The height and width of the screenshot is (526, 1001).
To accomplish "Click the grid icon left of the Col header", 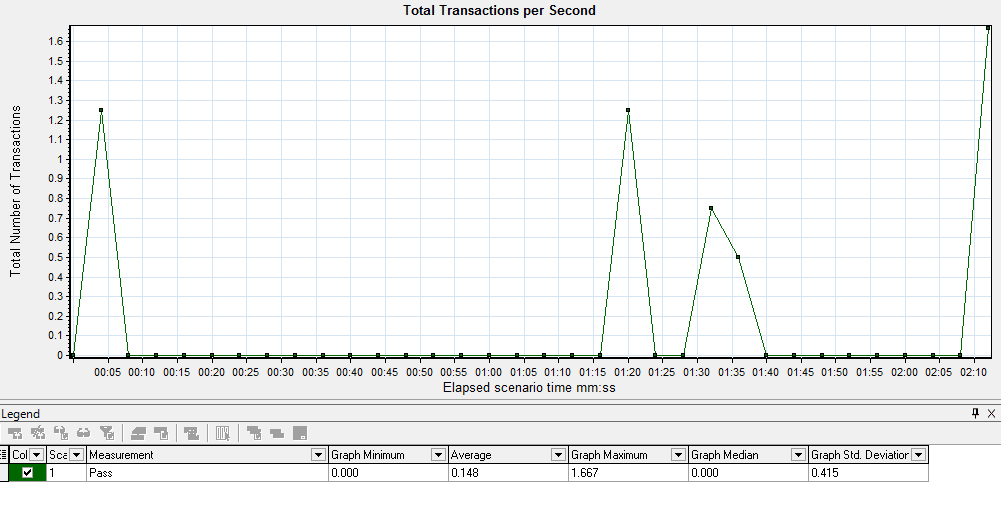I will [x=5, y=455].
